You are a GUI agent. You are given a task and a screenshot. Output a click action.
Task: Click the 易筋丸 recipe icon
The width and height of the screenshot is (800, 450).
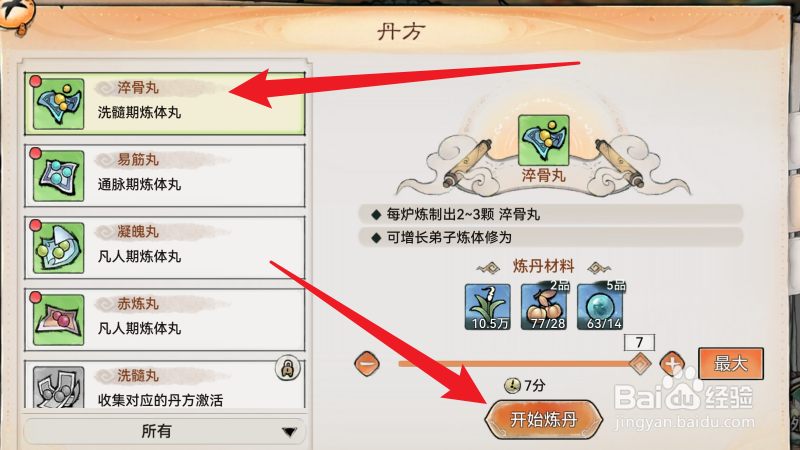coord(59,176)
